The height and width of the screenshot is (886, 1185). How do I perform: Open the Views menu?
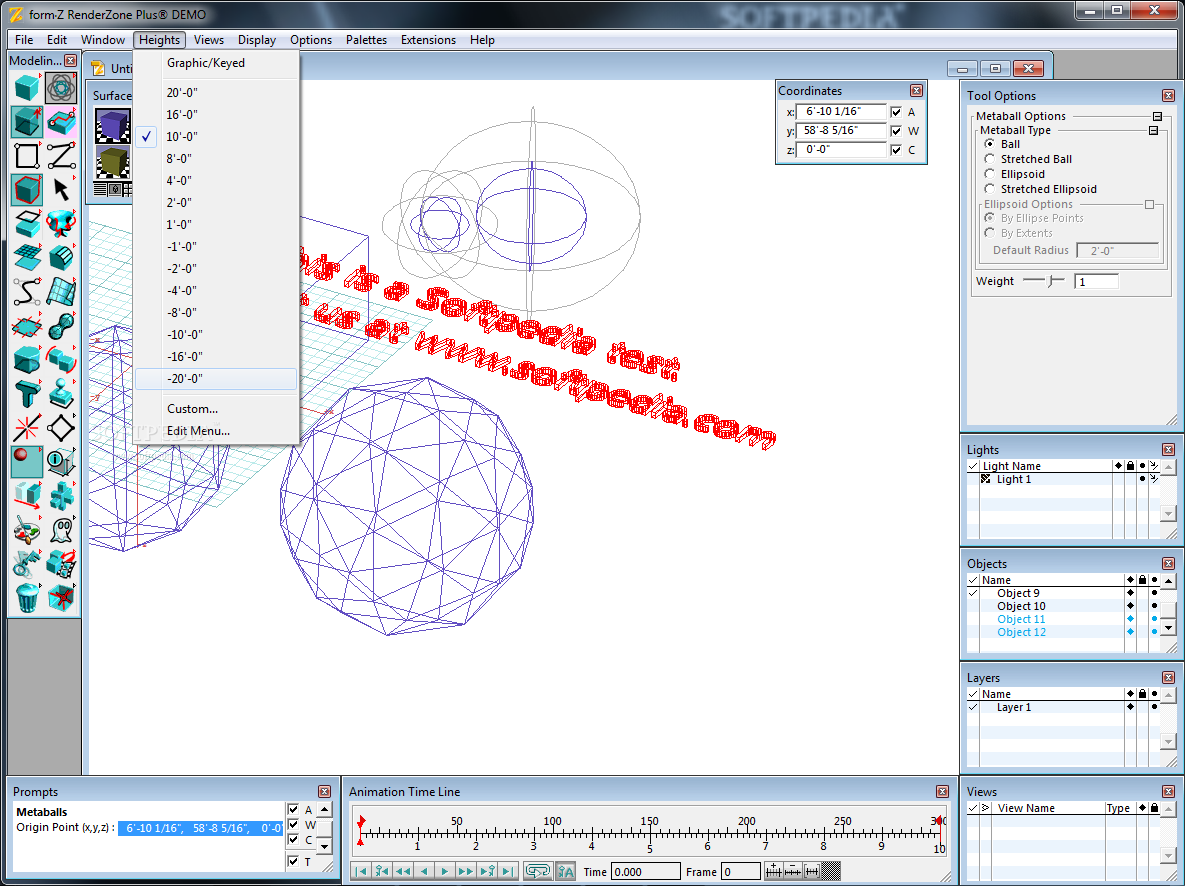[x=209, y=40]
